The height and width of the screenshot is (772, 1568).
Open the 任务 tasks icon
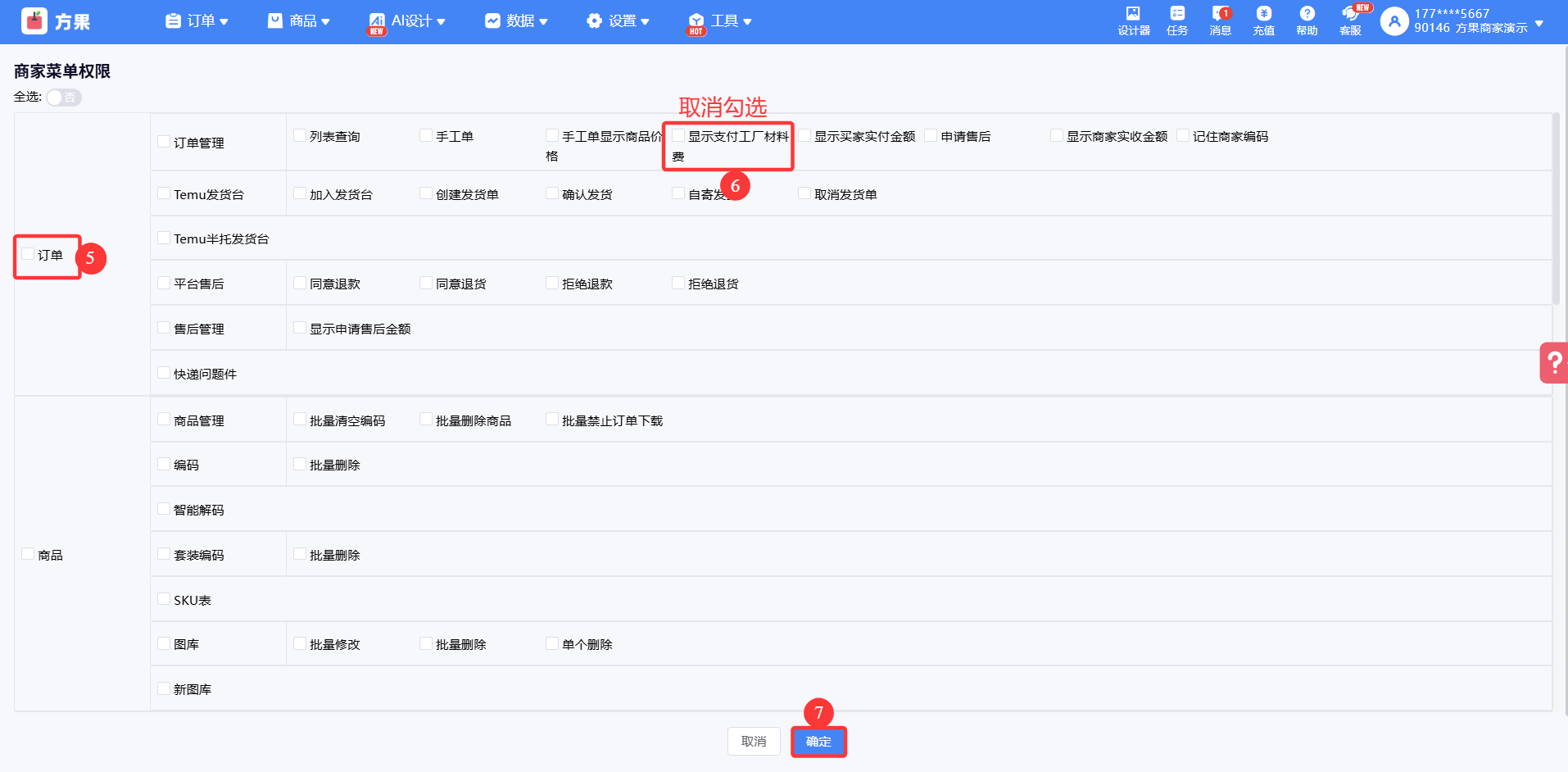point(1177,13)
